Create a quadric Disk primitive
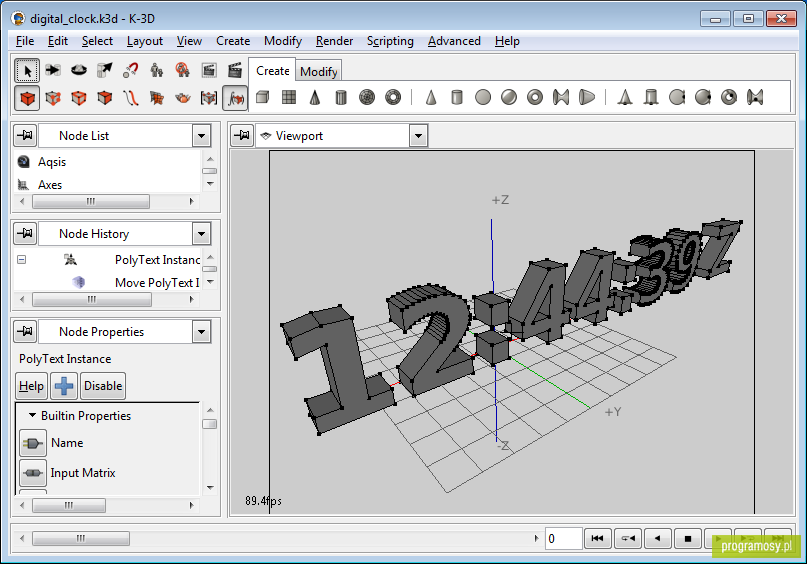Screen dimensions: 807x564 coord(483,97)
